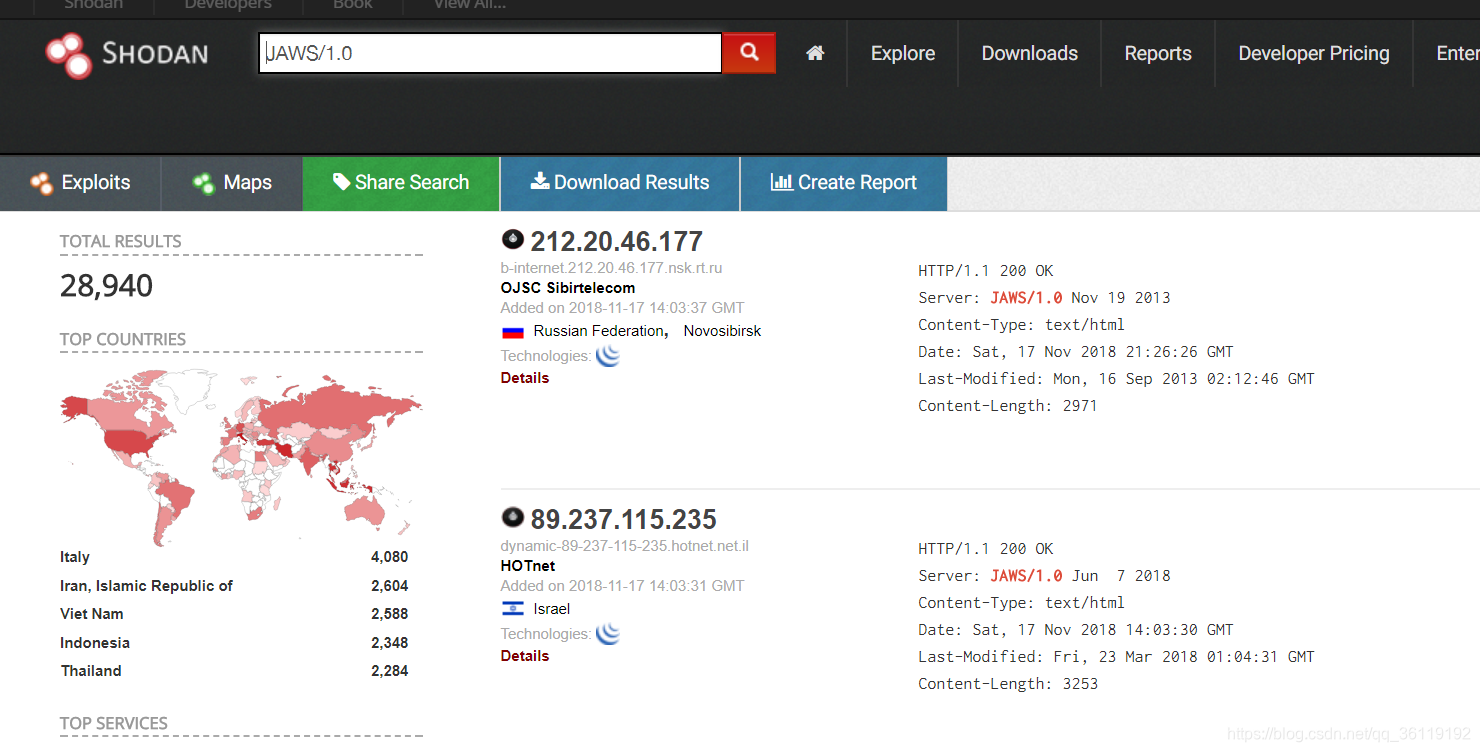Click the Share Search tag icon
Image resolution: width=1480 pixels, height=752 pixels.
pyautogui.click(x=342, y=182)
